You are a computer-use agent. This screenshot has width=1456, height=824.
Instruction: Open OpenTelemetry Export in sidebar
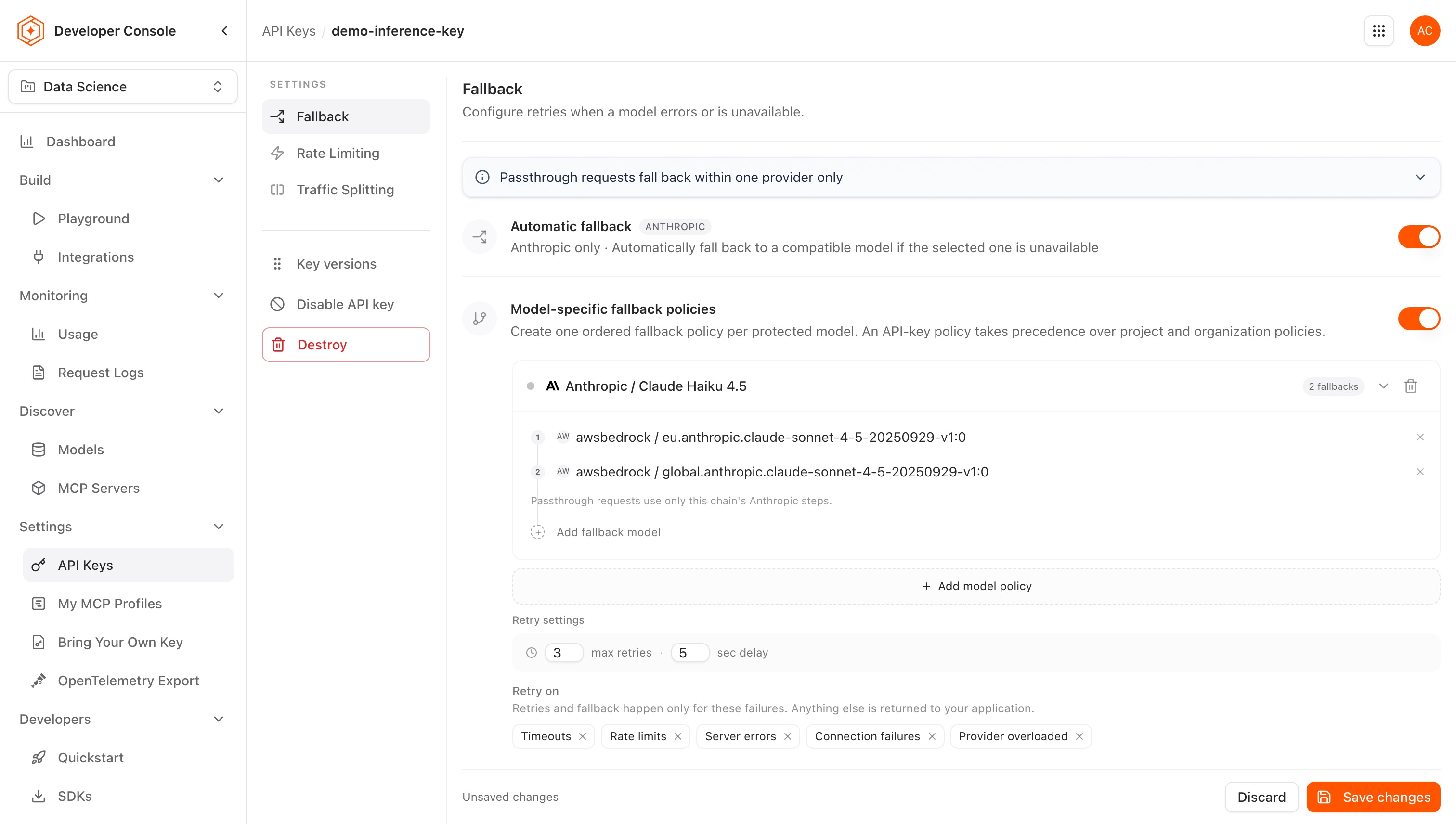point(128,680)
